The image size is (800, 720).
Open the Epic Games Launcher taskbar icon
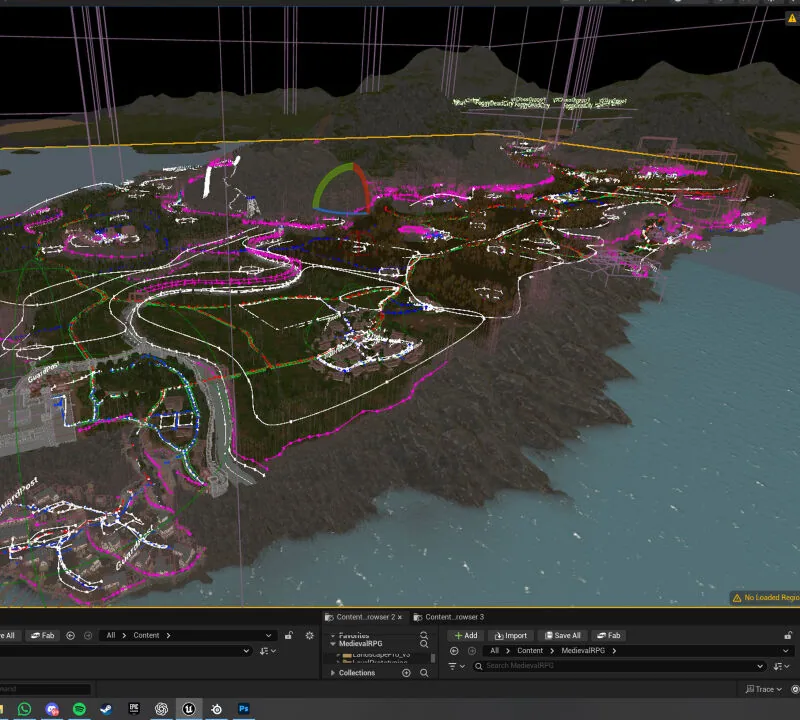pyautogui.click(x=134, y=709)
